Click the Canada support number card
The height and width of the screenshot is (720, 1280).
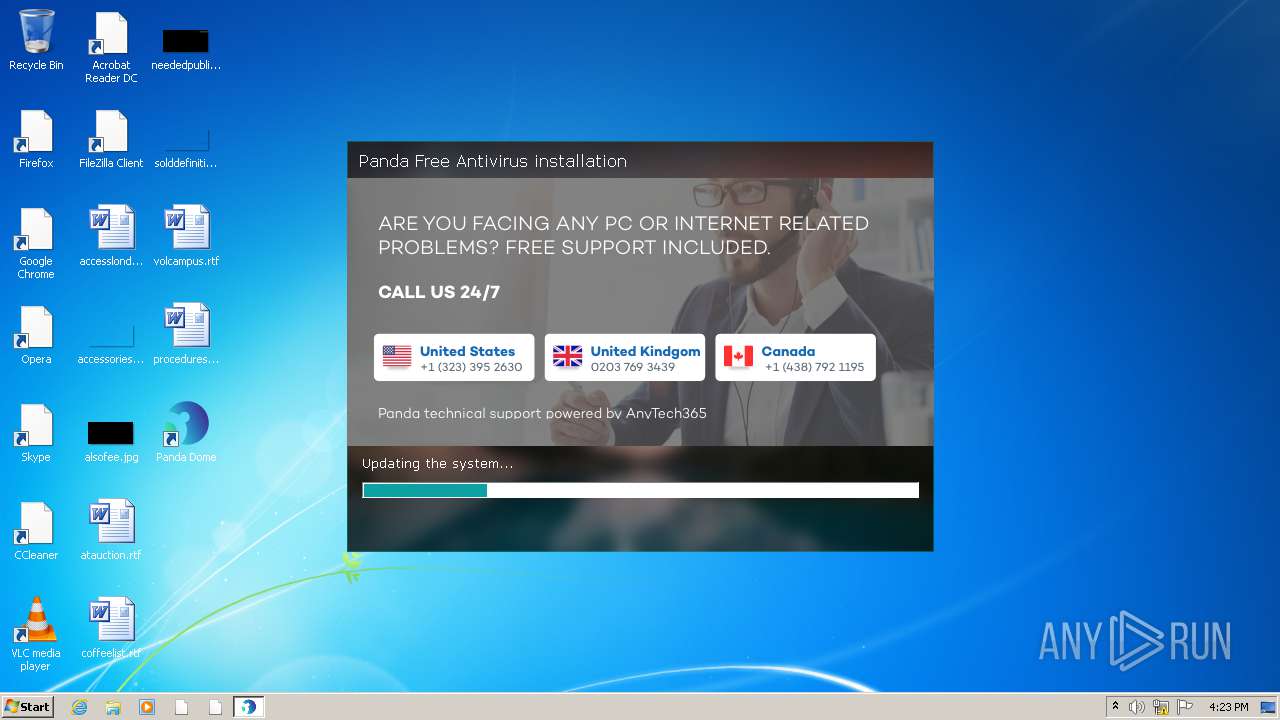(795, 357)
